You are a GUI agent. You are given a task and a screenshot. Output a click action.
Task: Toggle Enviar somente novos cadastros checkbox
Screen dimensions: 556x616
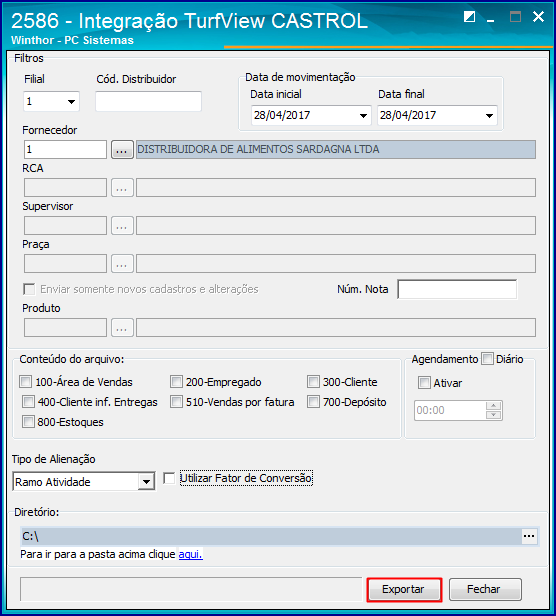pos(29,289)
